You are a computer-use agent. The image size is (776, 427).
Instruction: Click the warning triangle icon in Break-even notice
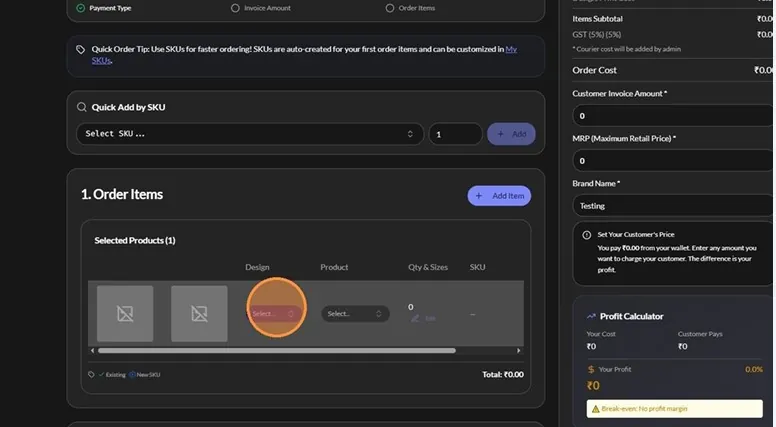pyautogui.click(x=595, y=409)
